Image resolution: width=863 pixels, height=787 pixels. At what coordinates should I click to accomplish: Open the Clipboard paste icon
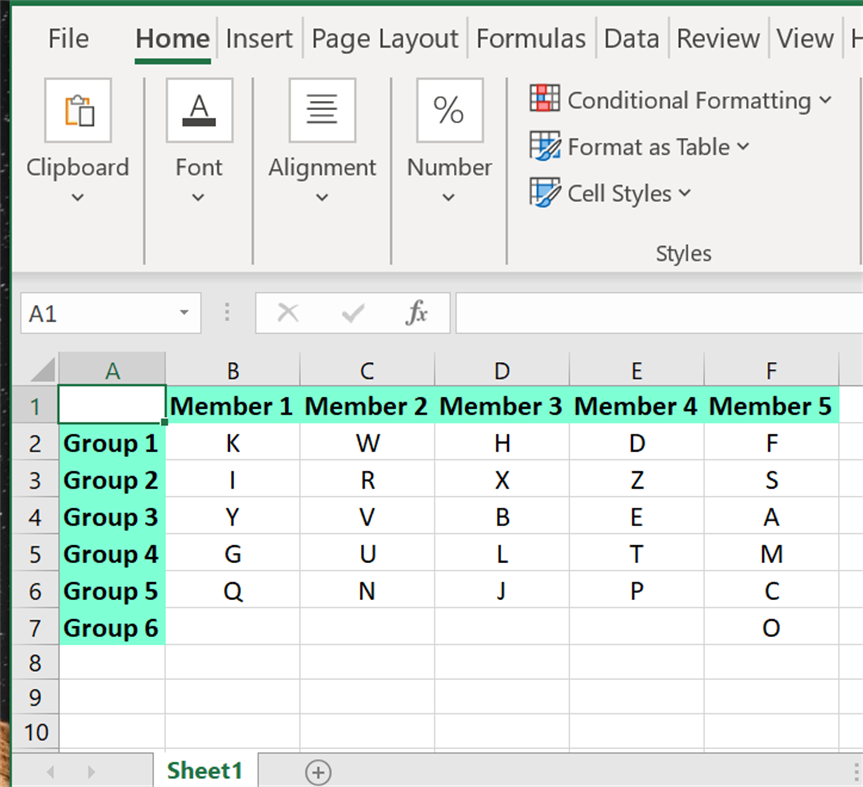tap(78, 110)
